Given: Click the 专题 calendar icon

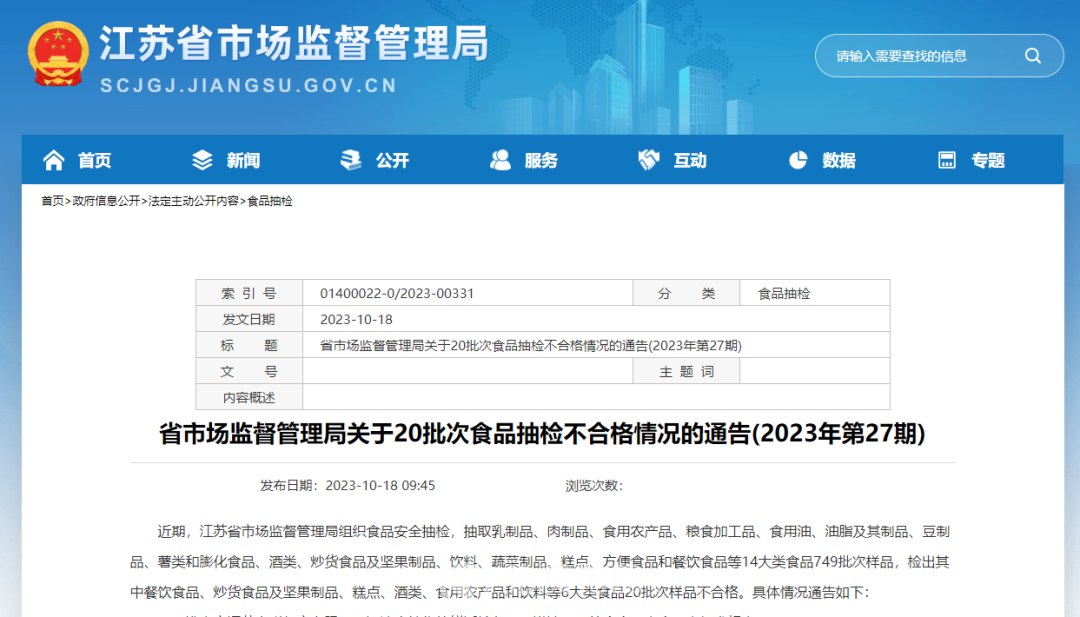Looking at the screenshot, I should pyautogui.click(x=947, y=160).
